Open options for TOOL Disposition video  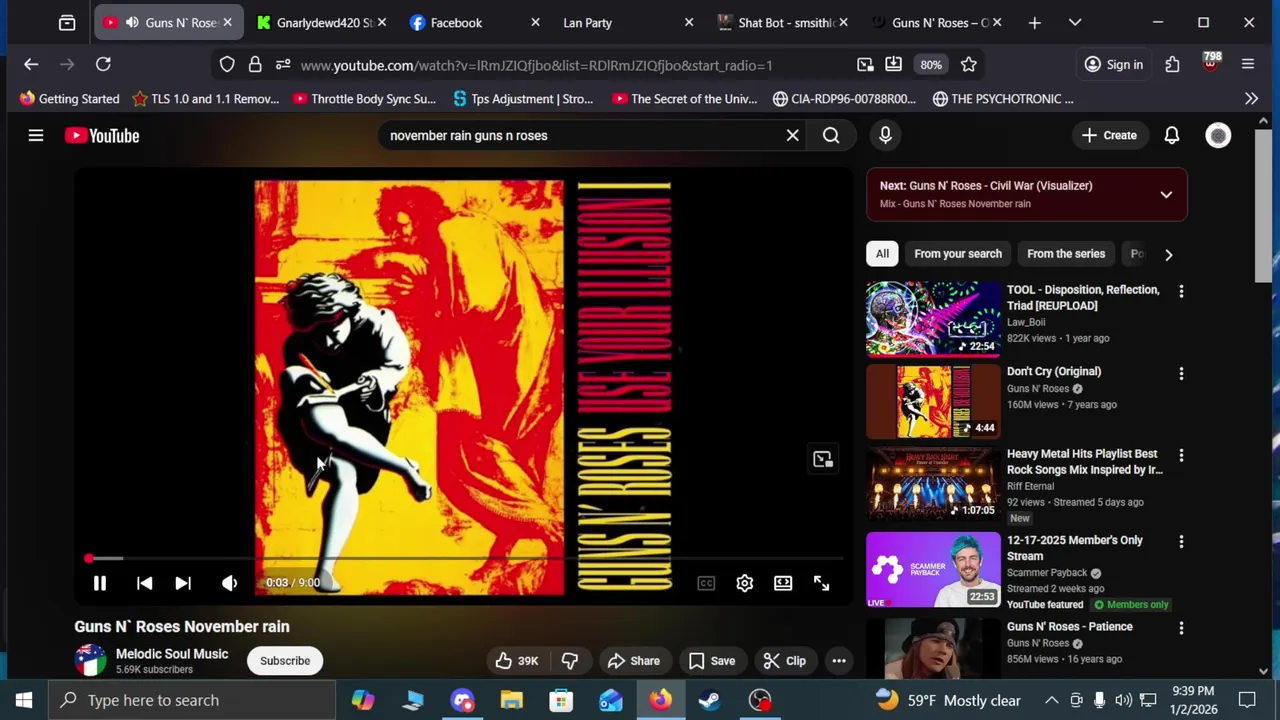point(1181,292)
